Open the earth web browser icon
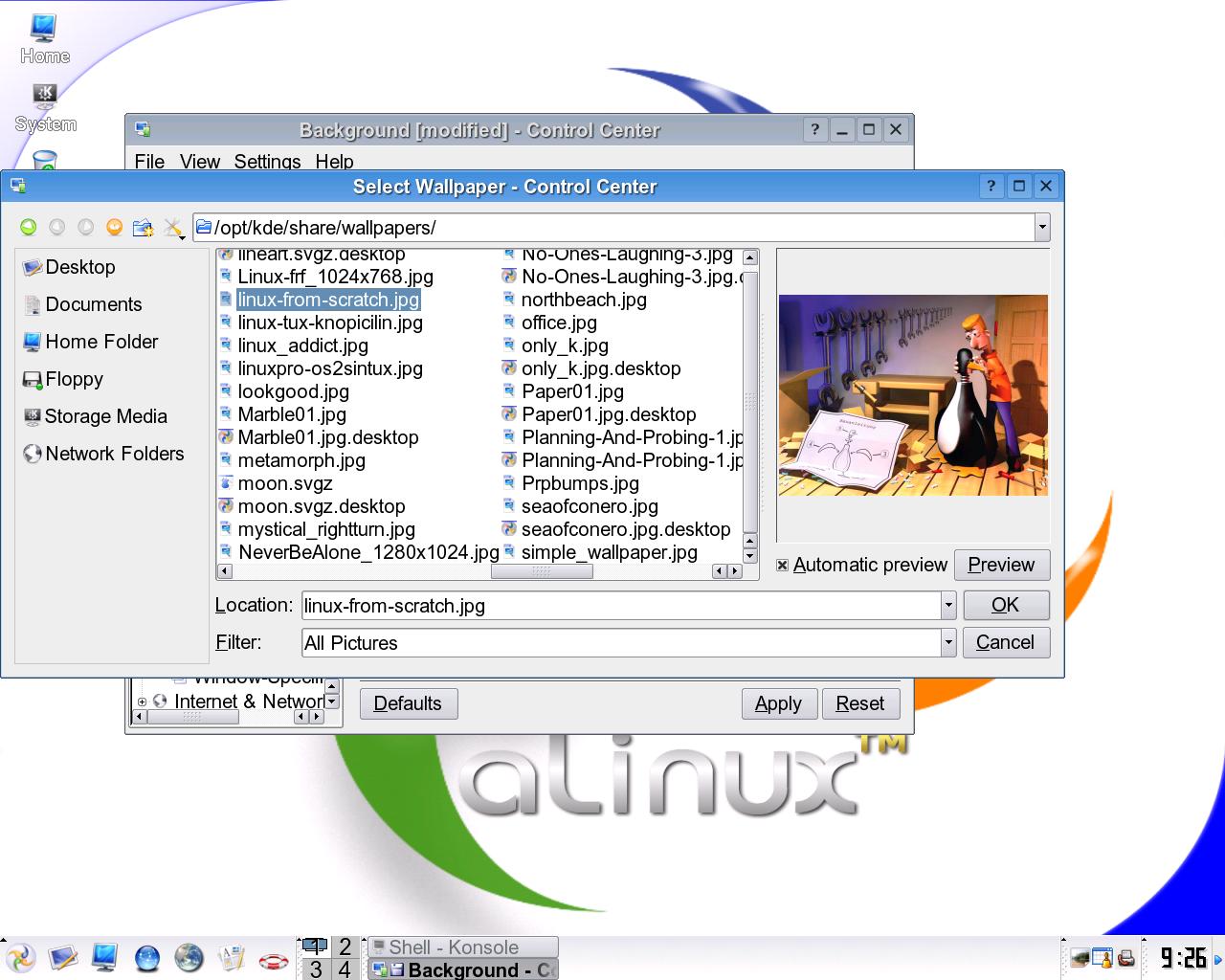Viewport: 1225px width, 980px height. coord(189,957)
